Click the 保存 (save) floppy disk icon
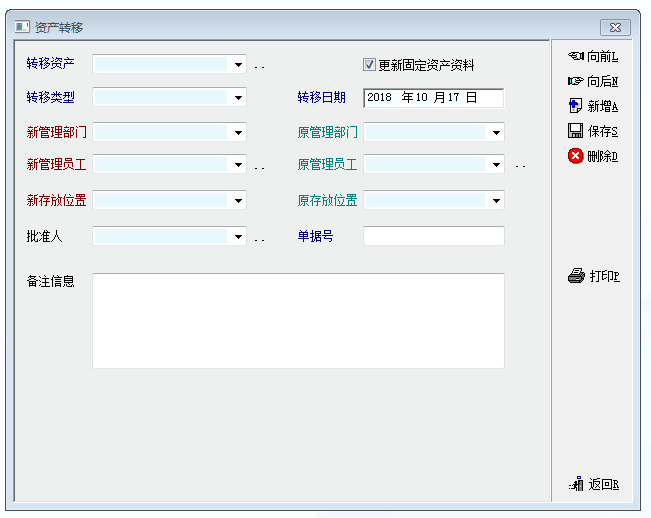 (x=575, y=131)
